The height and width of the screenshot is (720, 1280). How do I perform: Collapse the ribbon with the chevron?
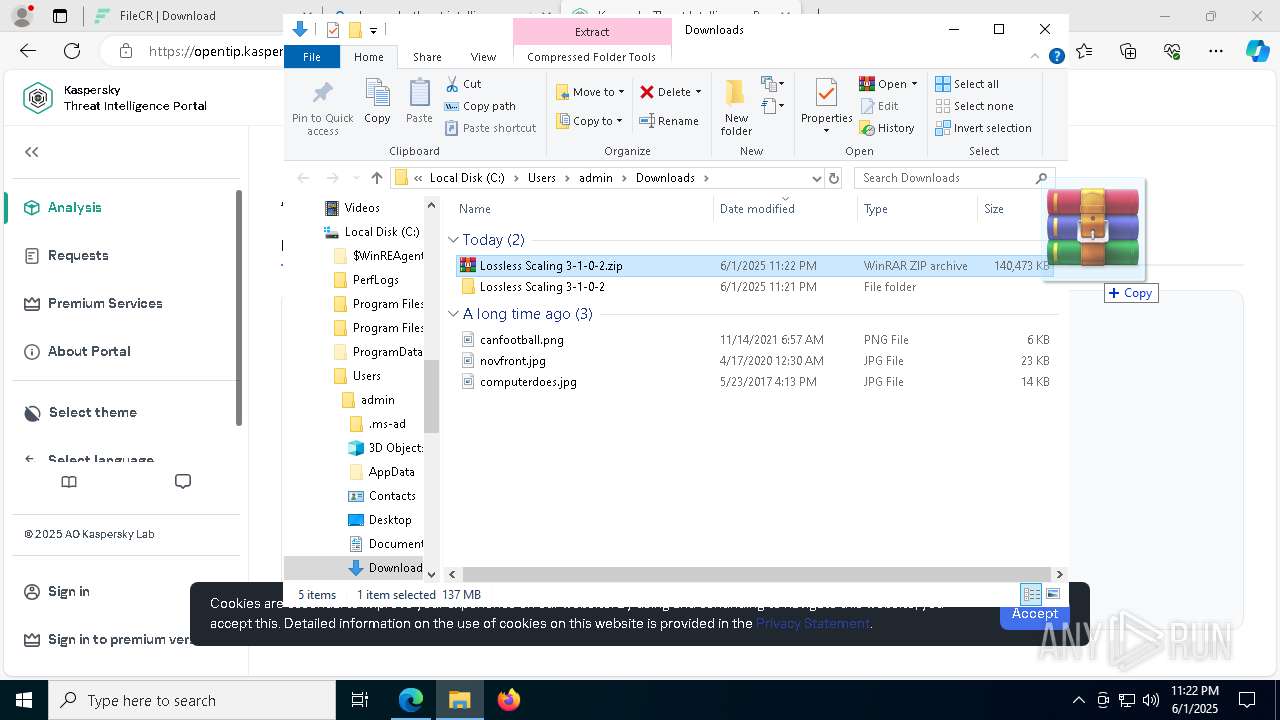point(1036,57)
